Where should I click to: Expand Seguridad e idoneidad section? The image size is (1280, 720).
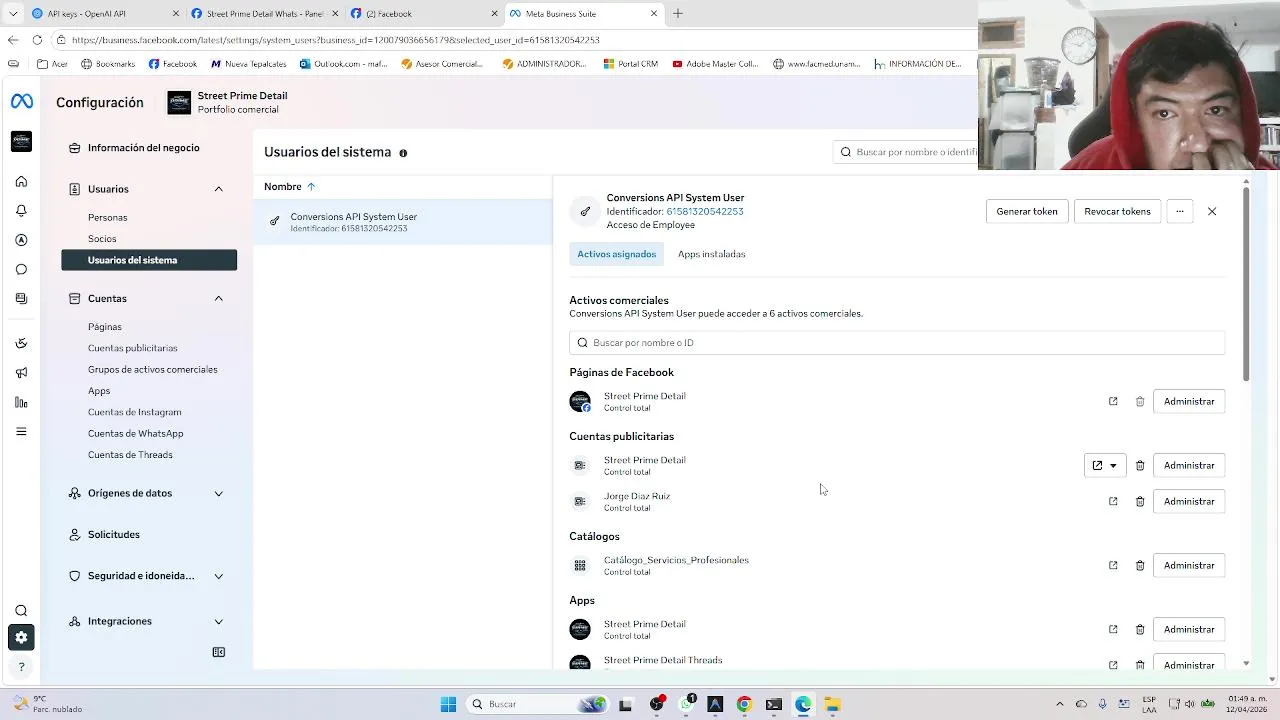[x=218, y=576]
